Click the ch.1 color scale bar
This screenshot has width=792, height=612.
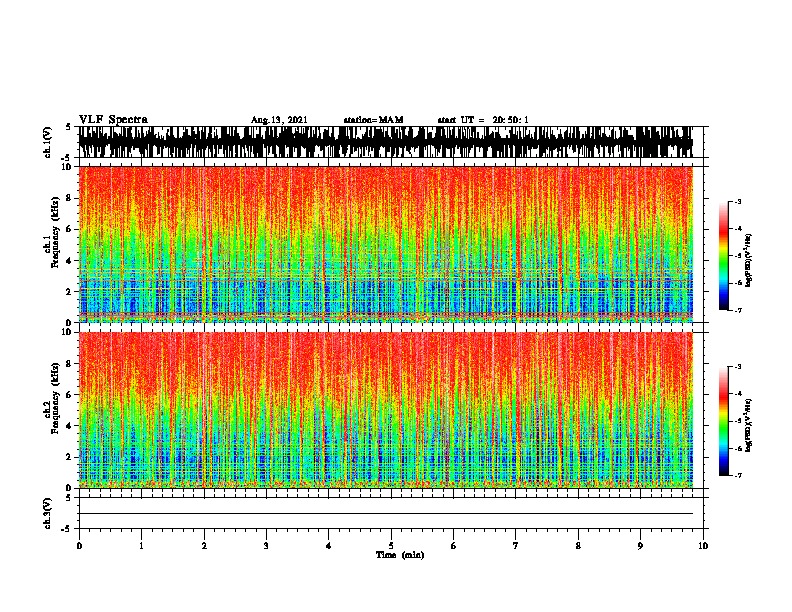[724, 256]
